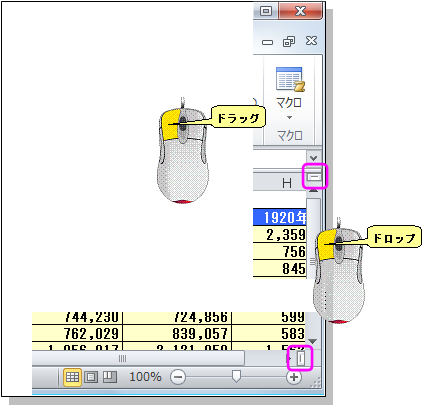Click the horizontal scrollbar thumb
This screenshot has width=424, height=405.
138,358
